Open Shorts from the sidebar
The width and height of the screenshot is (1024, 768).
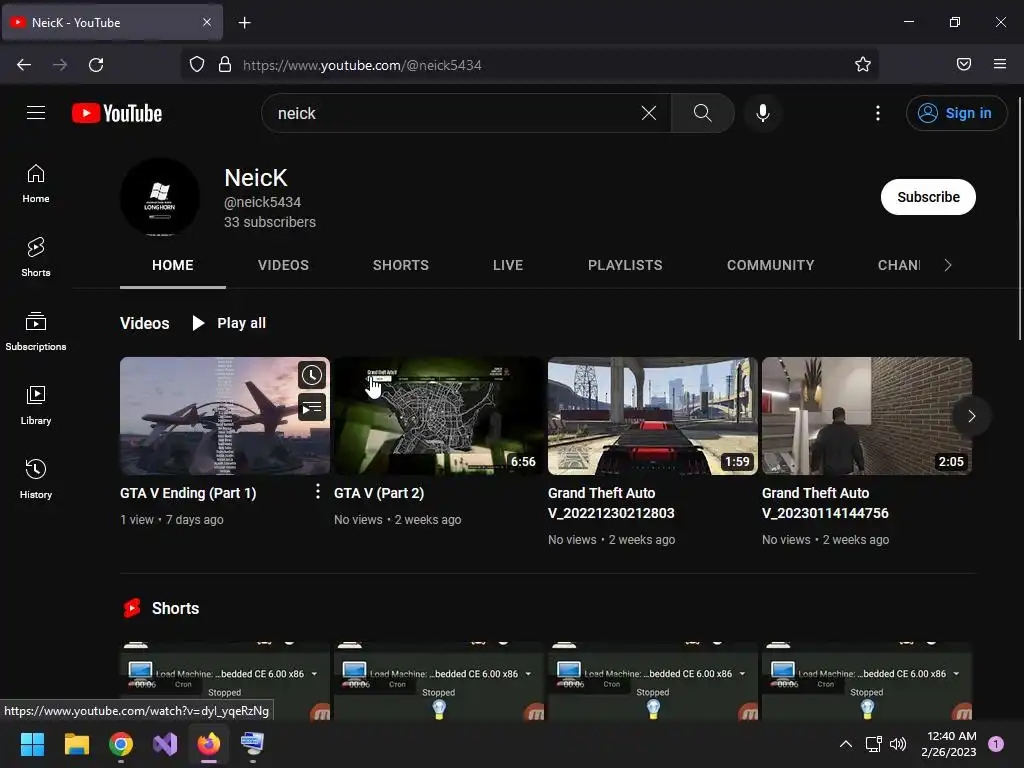pos(36,257)
